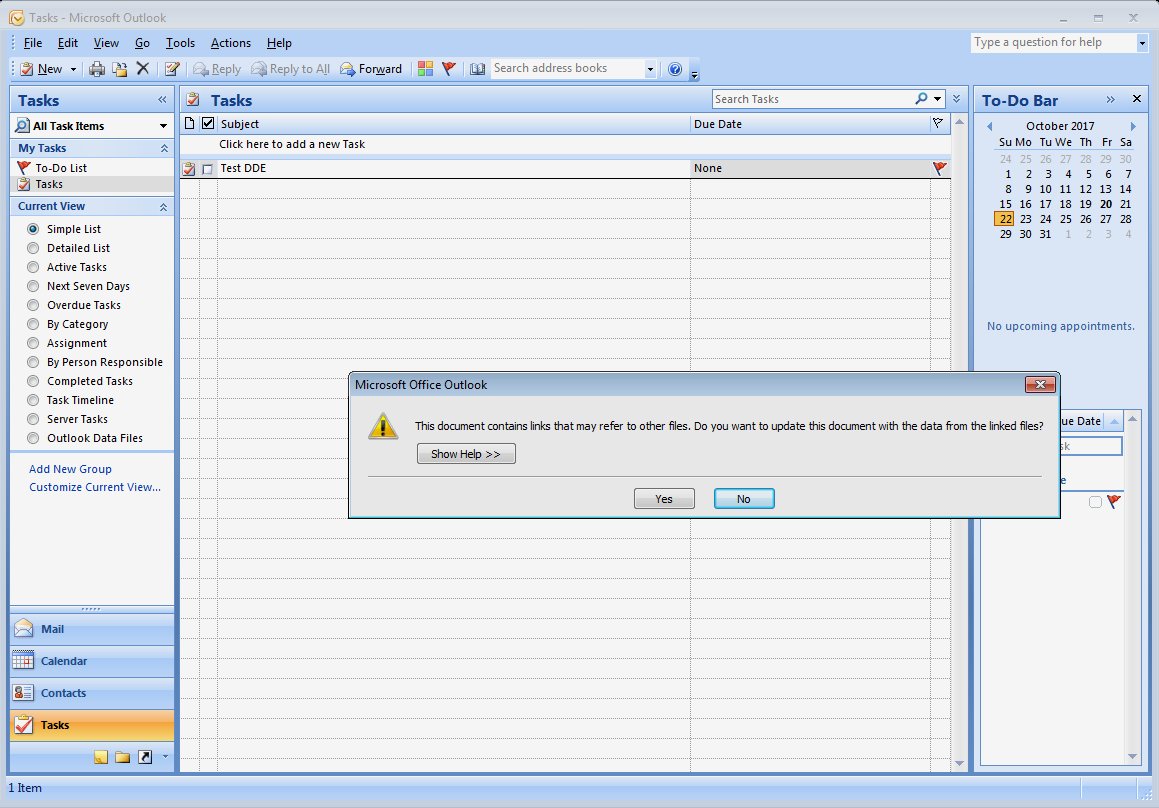Click the Show Help >> button
This screenshot has width=1159, height=808.
pyautogui.click(x=466, y=454)
